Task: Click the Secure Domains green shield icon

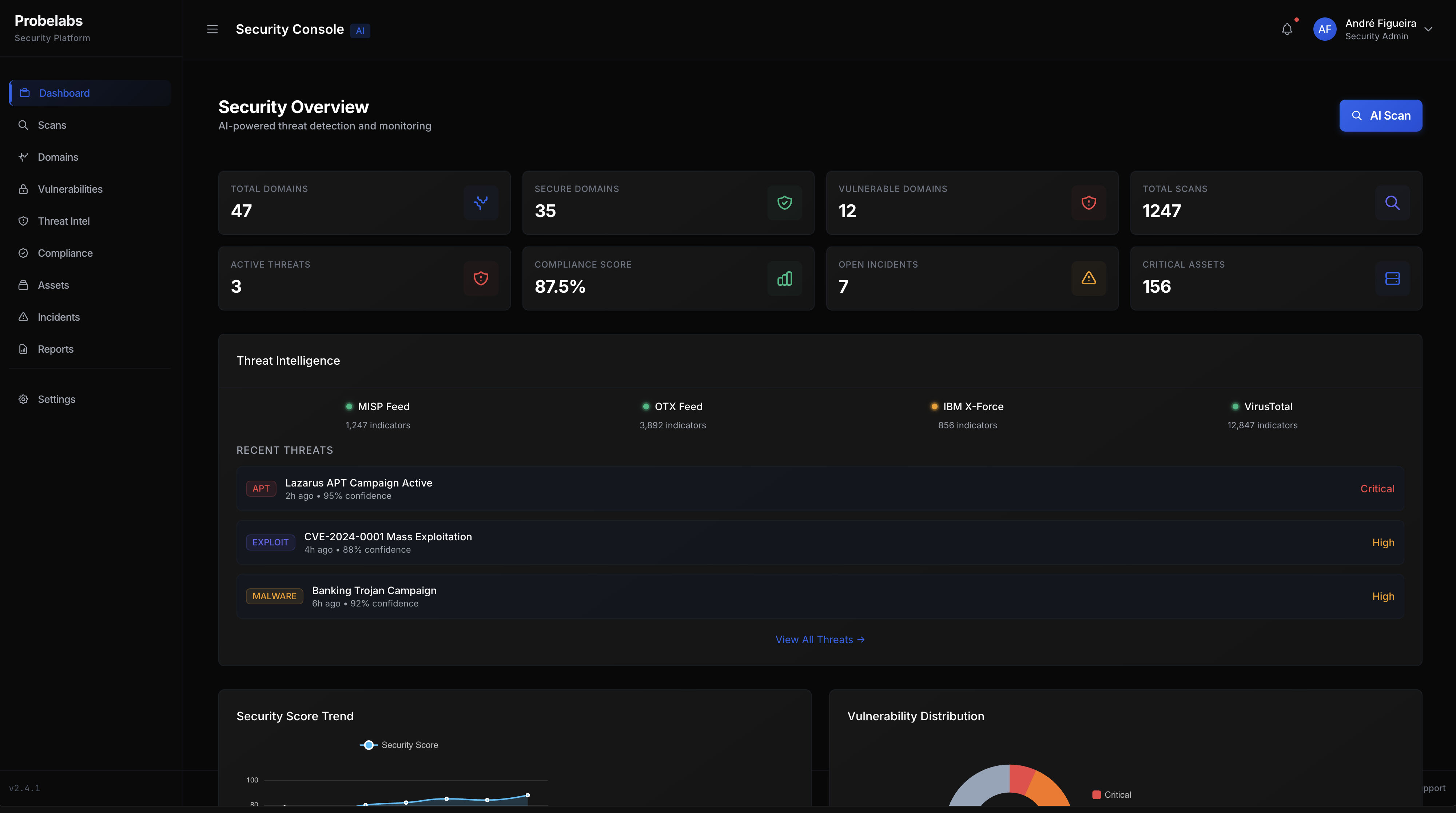Action: point(784,202)
